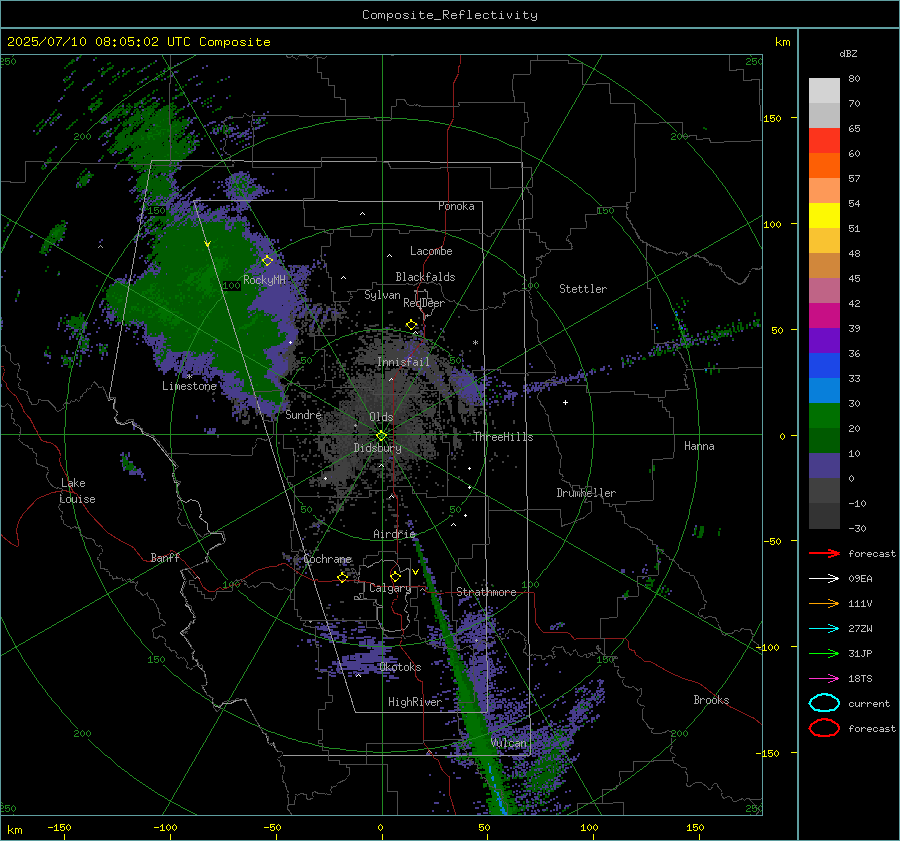Click the '111V' legend label
900x841 pixels.
tap(860, 603)
